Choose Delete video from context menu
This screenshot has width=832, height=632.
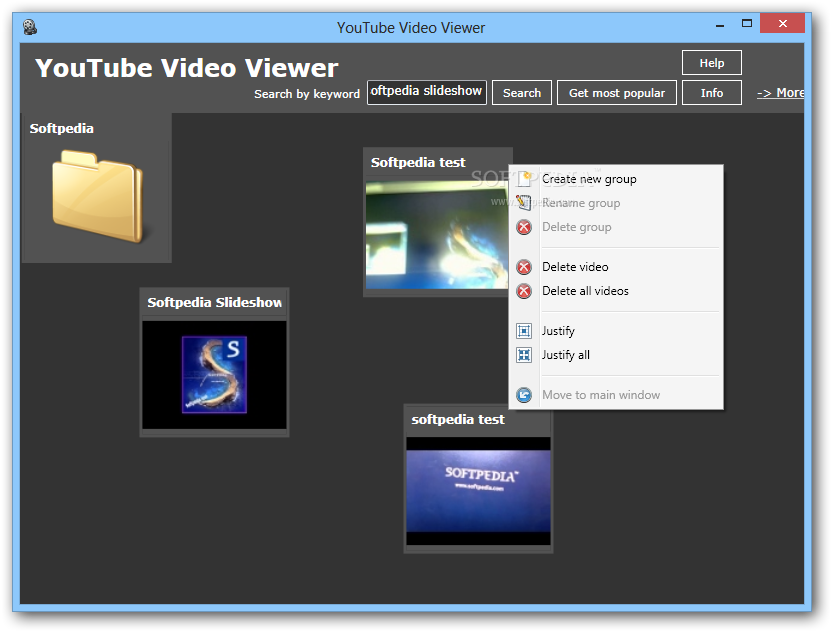pyautogui.click(x=616, y=267)
